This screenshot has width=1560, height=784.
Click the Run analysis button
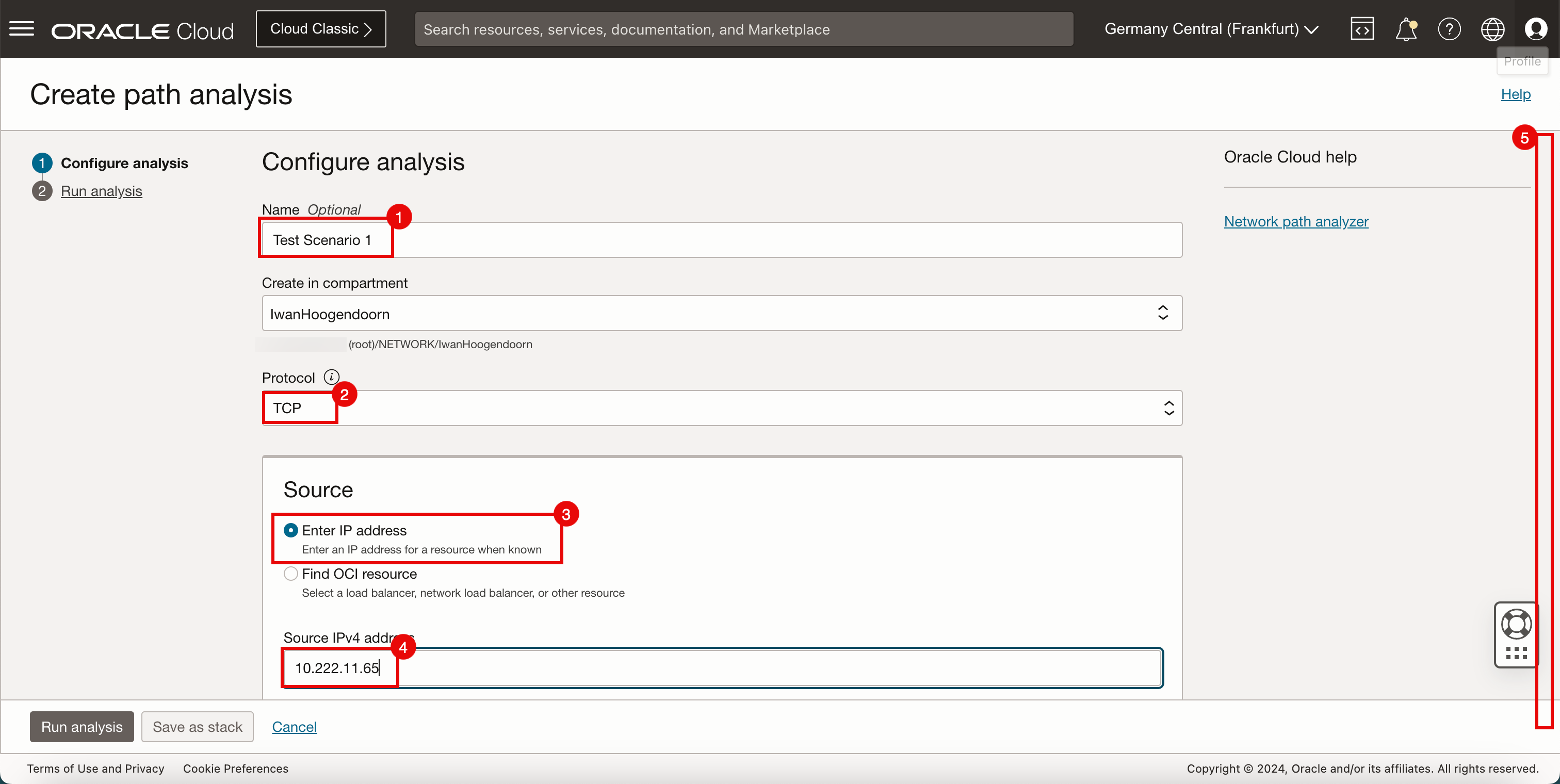[82, 726]
